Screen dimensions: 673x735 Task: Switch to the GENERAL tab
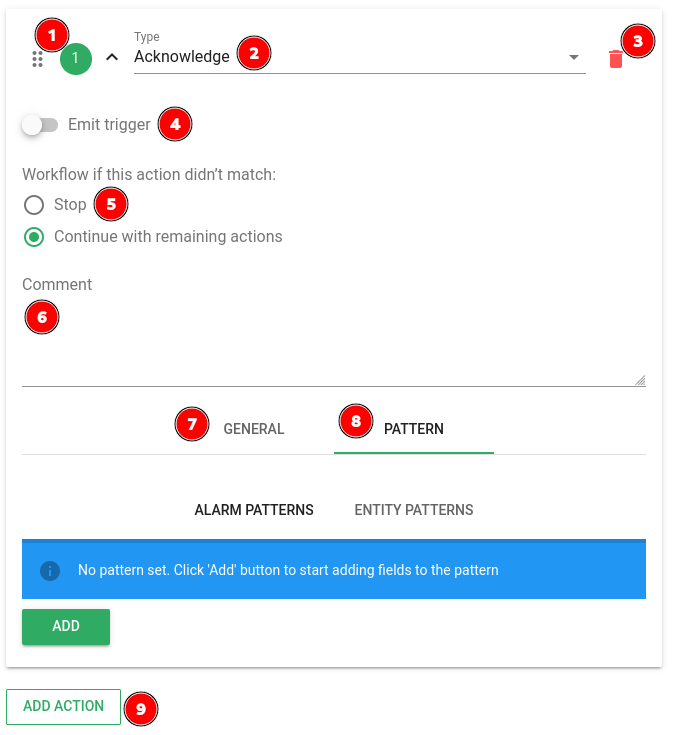coord(254,428)
